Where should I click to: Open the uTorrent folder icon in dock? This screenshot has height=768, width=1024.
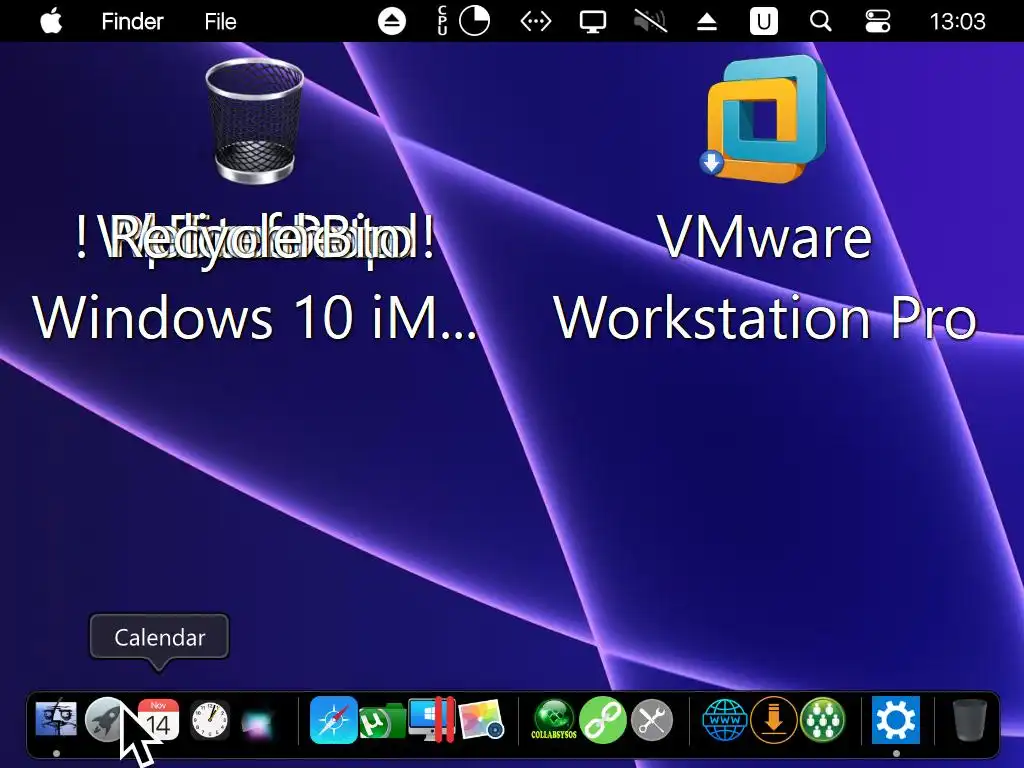click(383, 721)
